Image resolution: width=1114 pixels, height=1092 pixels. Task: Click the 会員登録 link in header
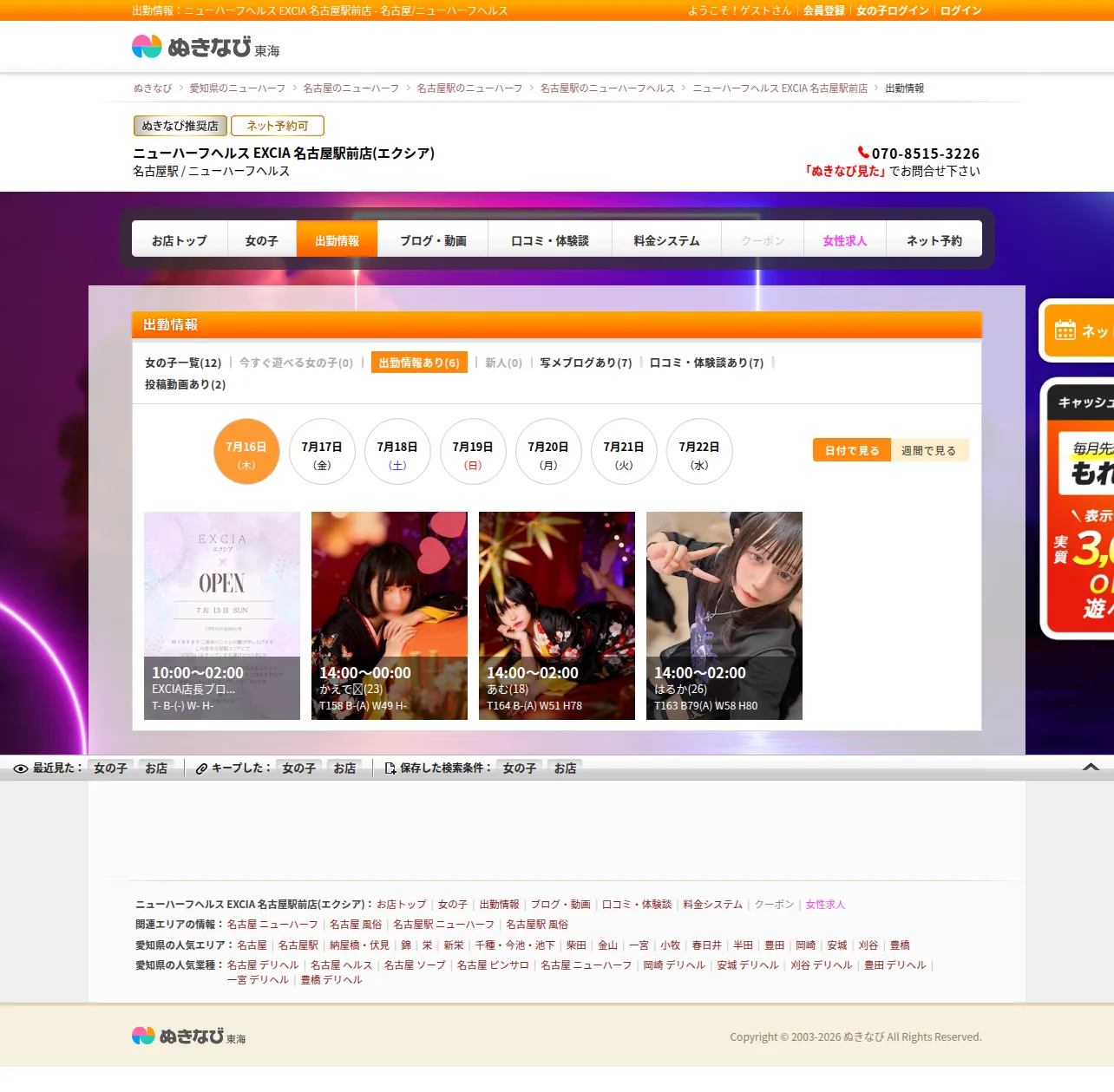click(x=823, y=10)
